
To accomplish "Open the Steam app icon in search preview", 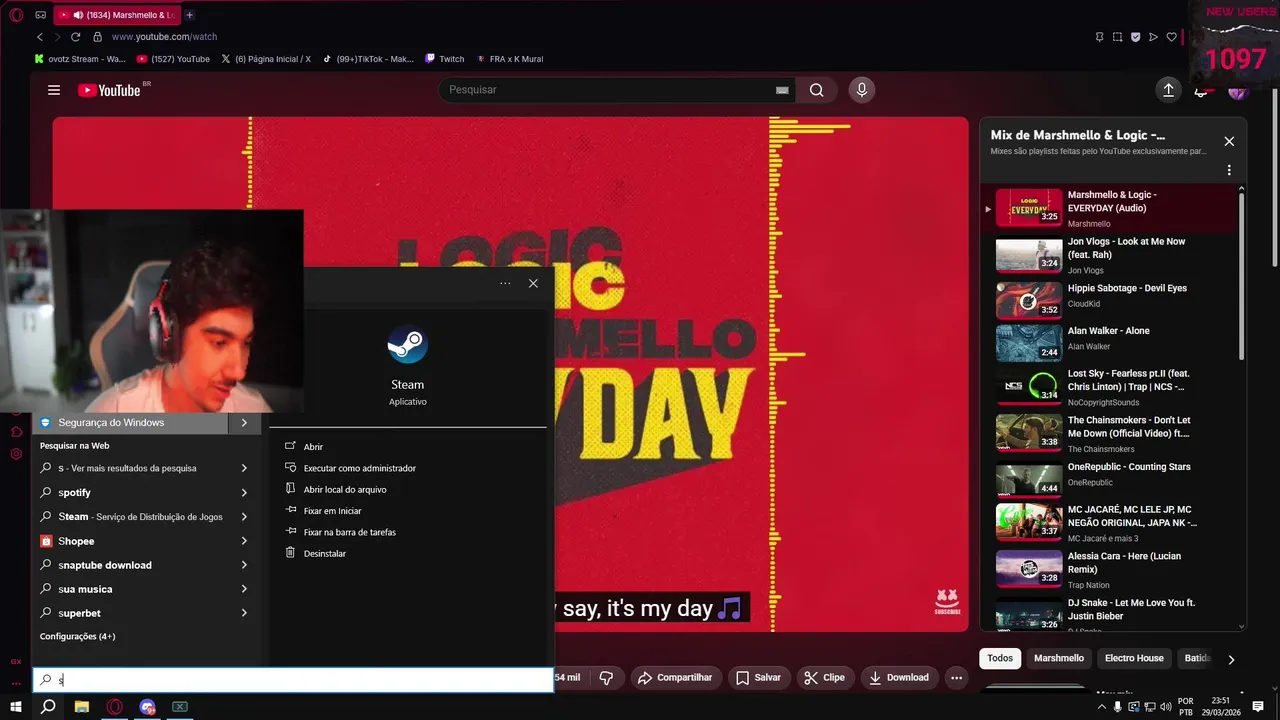I will [407, 346].
